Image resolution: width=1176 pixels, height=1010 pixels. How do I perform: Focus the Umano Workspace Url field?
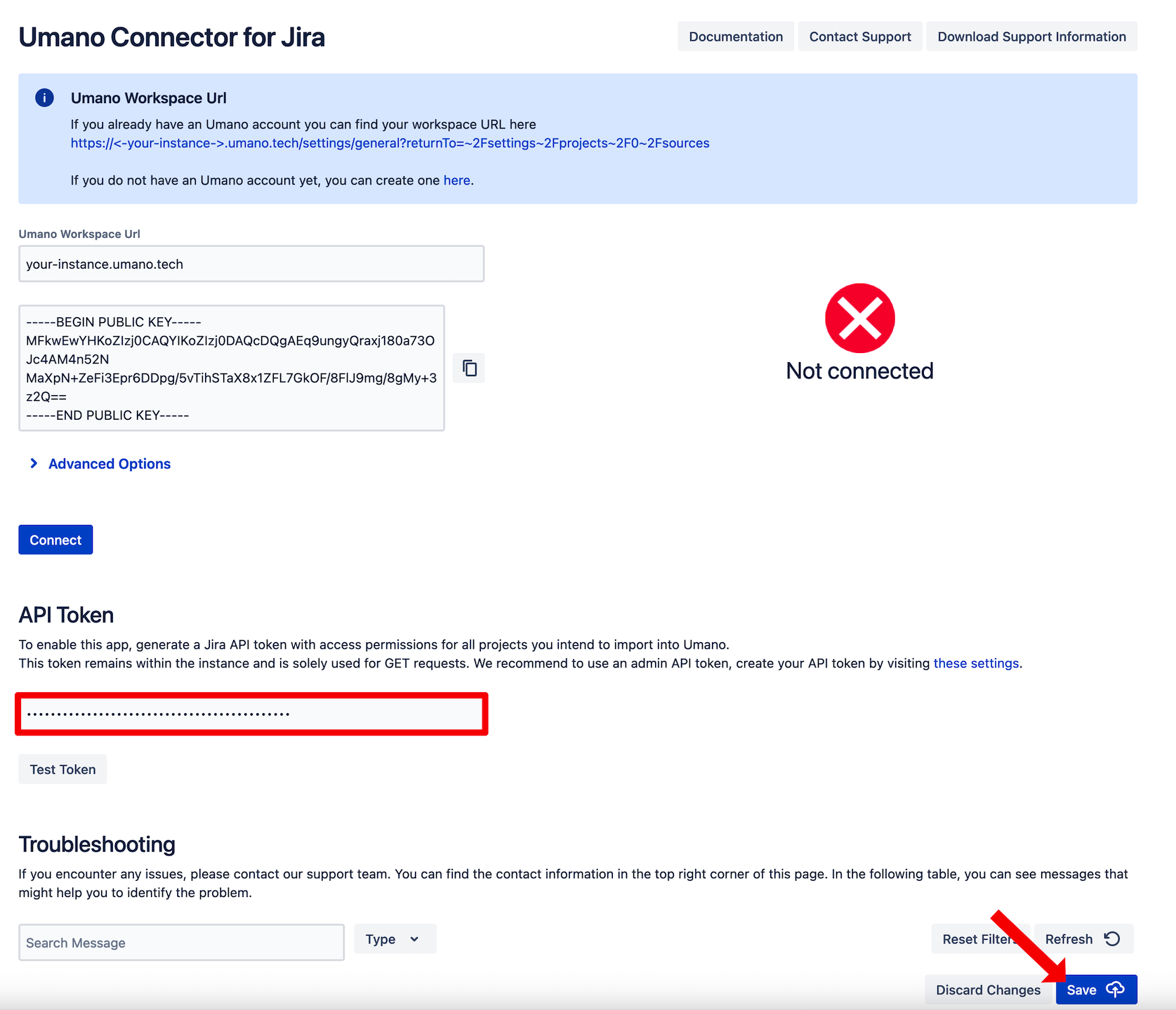pos(251,264)
